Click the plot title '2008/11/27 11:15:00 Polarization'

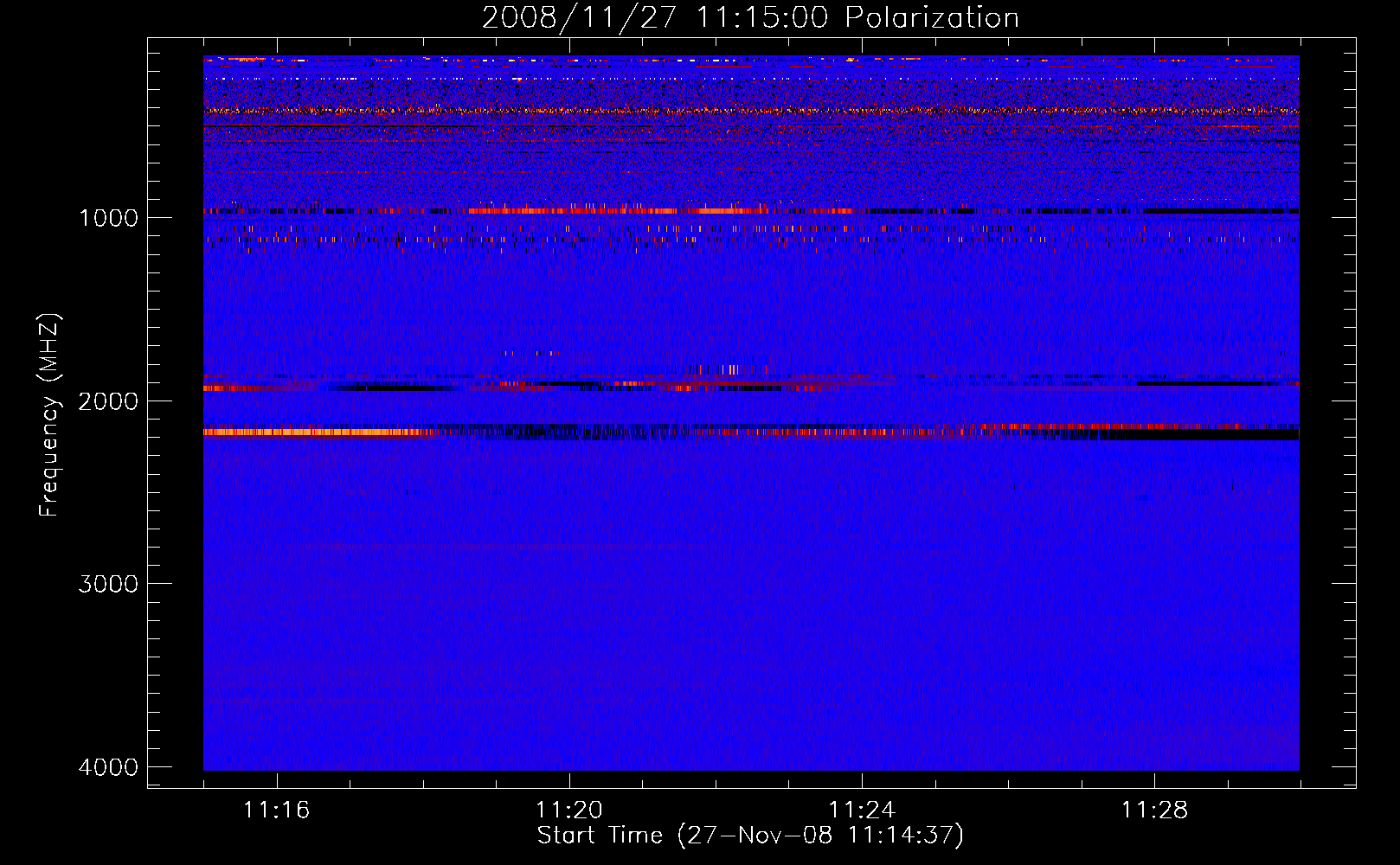[x=750, y=18]
